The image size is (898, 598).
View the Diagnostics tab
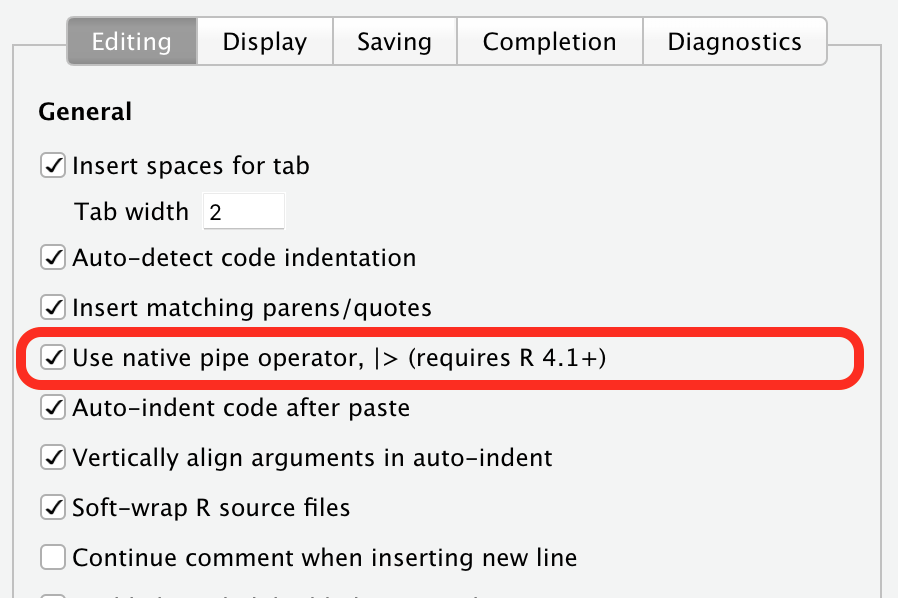click(735, 41)
